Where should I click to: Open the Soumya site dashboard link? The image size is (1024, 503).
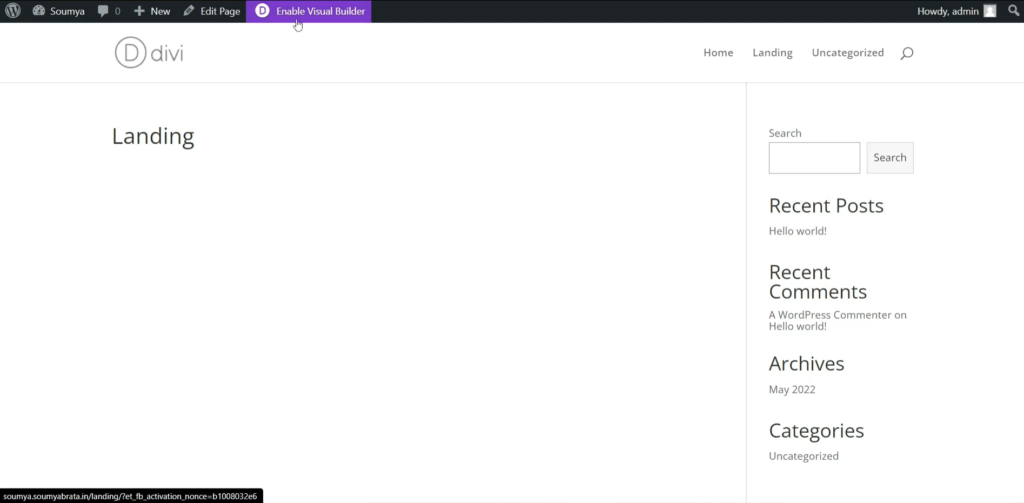coord(59,11)
